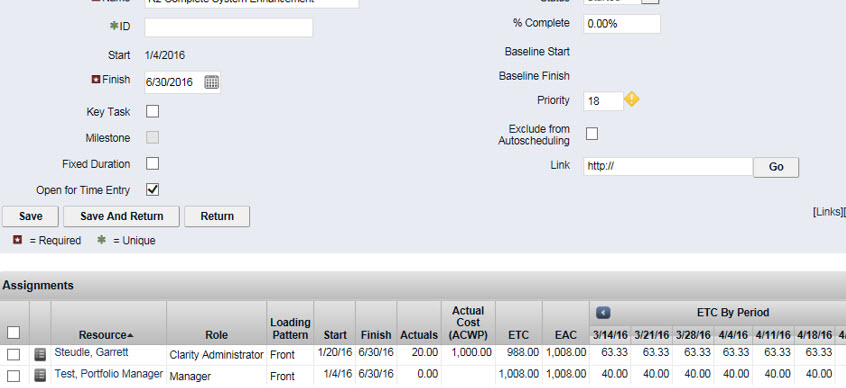846x388 pixels.
Task: Click the Priority field showing 18
Action: coord(603,101)
